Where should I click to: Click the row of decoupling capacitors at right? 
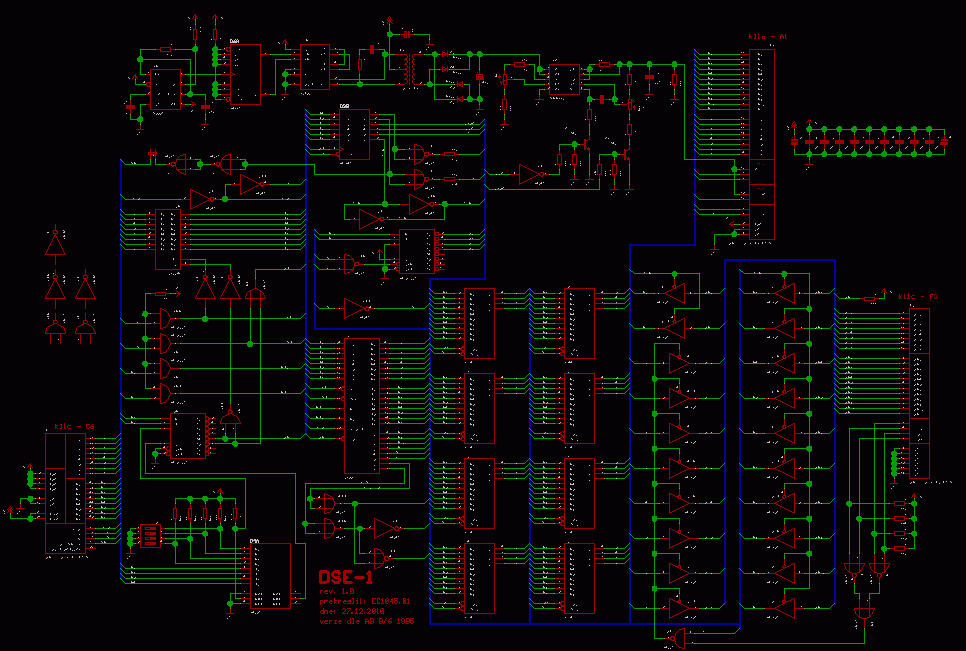tap(868, 142)
